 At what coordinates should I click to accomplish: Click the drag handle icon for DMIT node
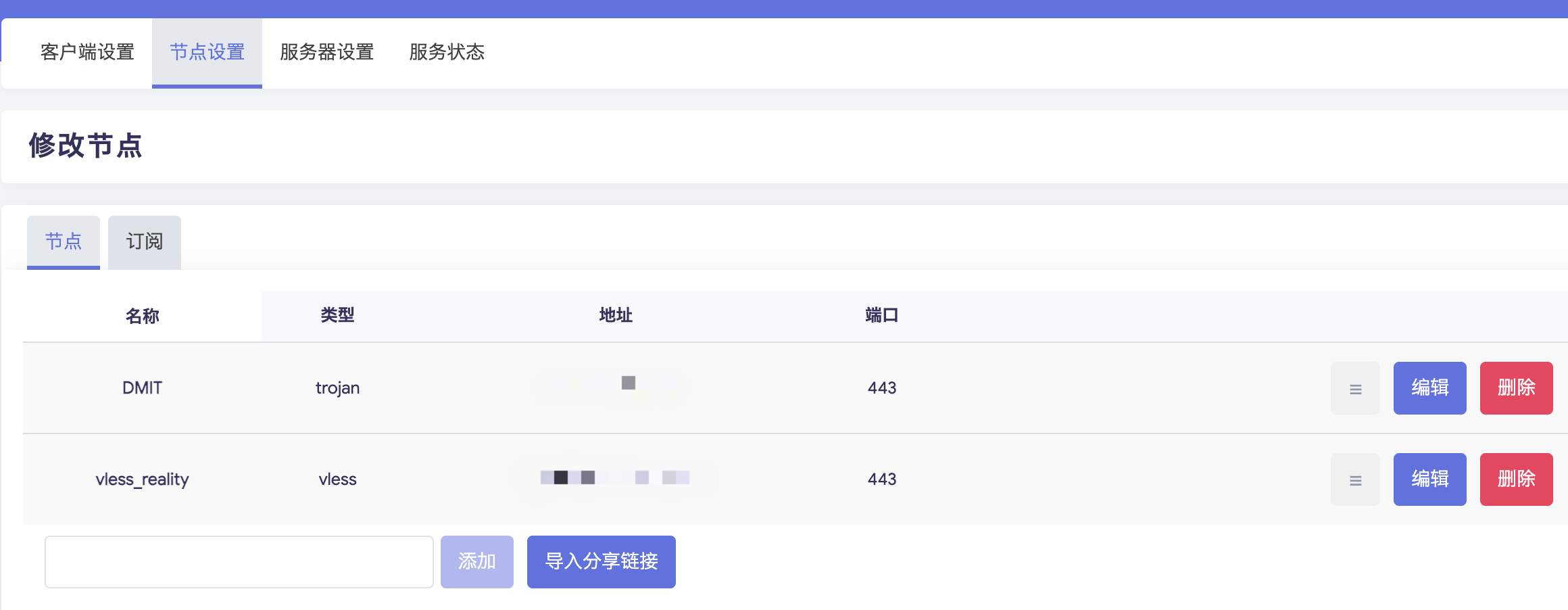(1355, 388)
